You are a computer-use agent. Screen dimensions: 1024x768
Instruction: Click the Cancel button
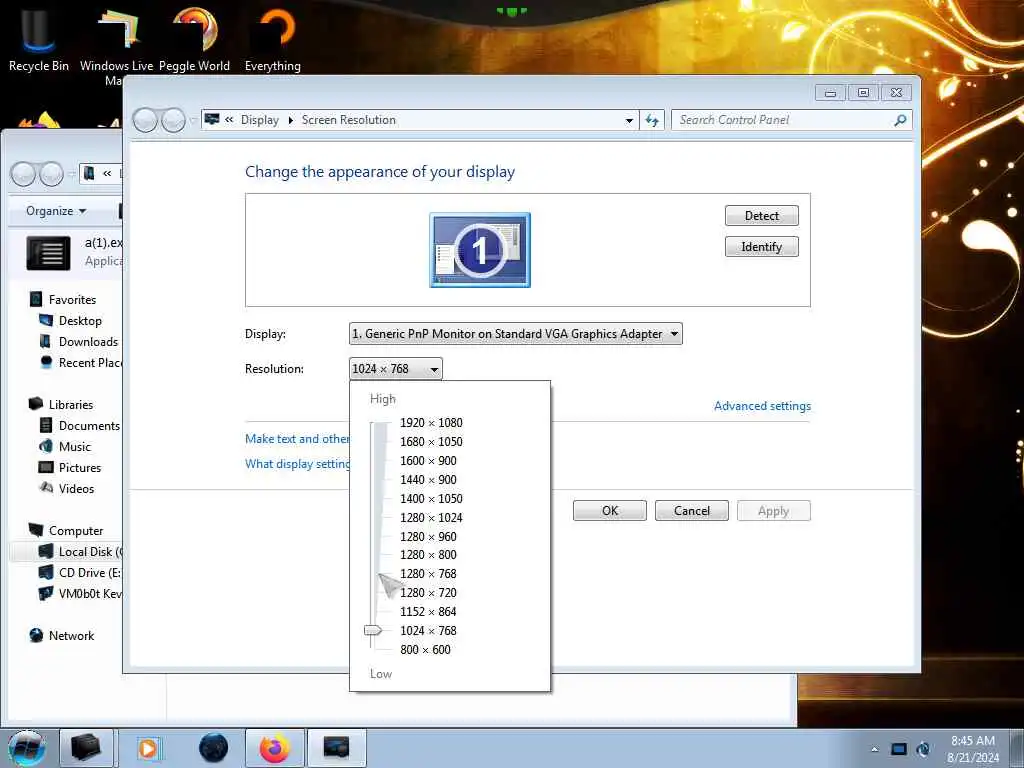pos(692,511)
